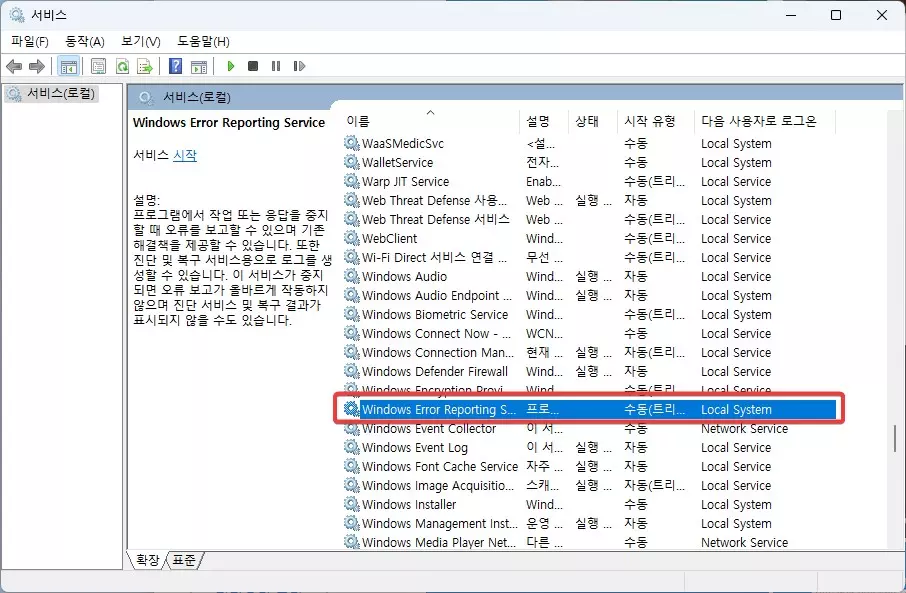Click the 시작 link to start the service

[x=183, y=152]
